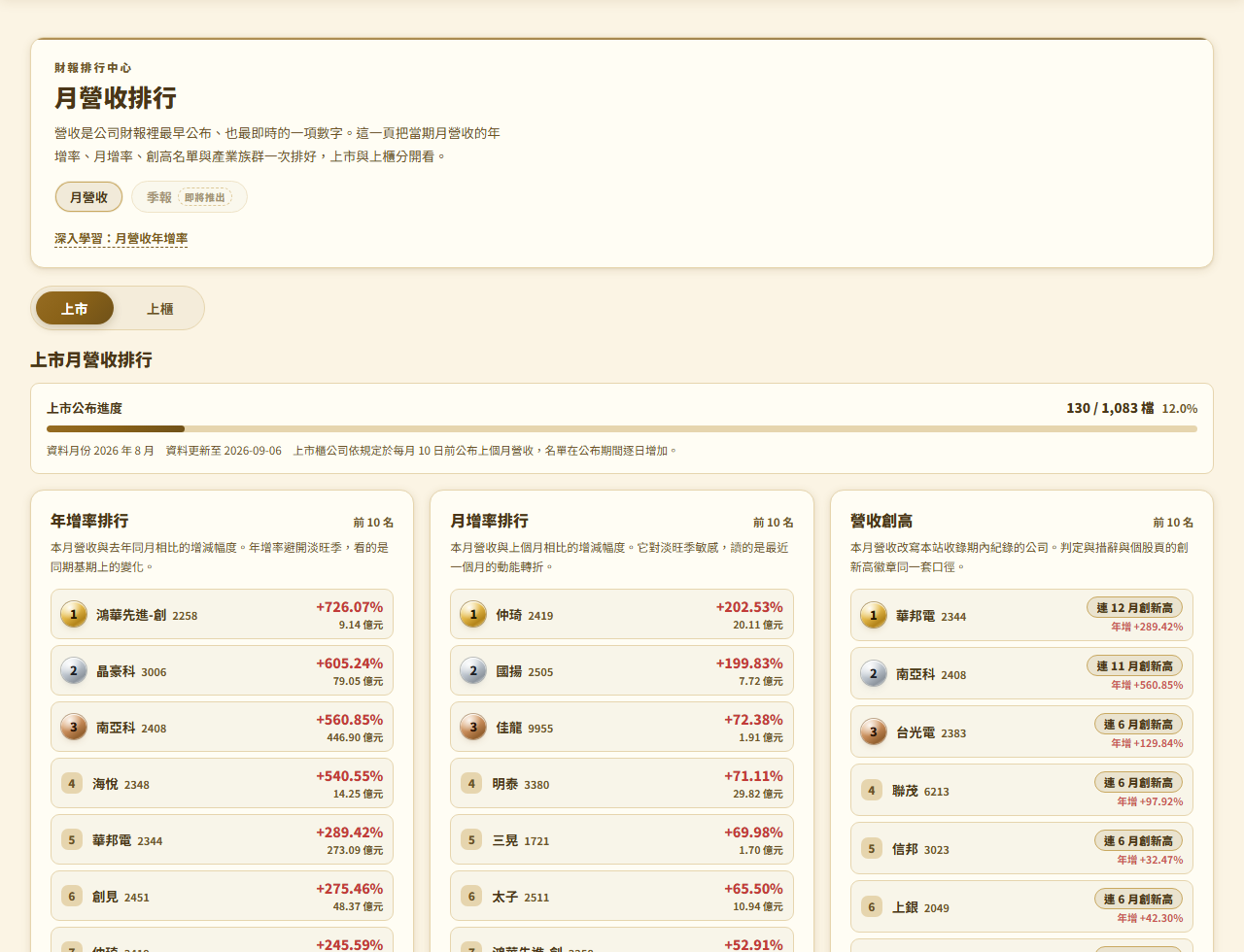Open the 華邦電 2344 row in 年增率排行

(222, 839)
